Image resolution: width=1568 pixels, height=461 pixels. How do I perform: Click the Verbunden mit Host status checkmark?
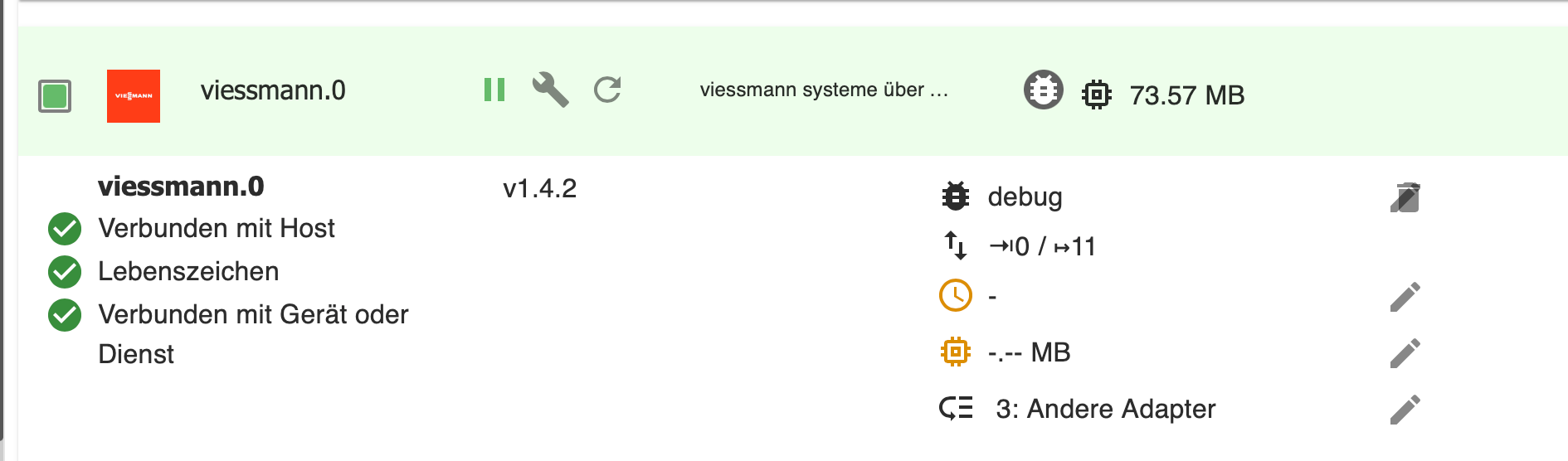pyautogui.click(x=65, y=229)
